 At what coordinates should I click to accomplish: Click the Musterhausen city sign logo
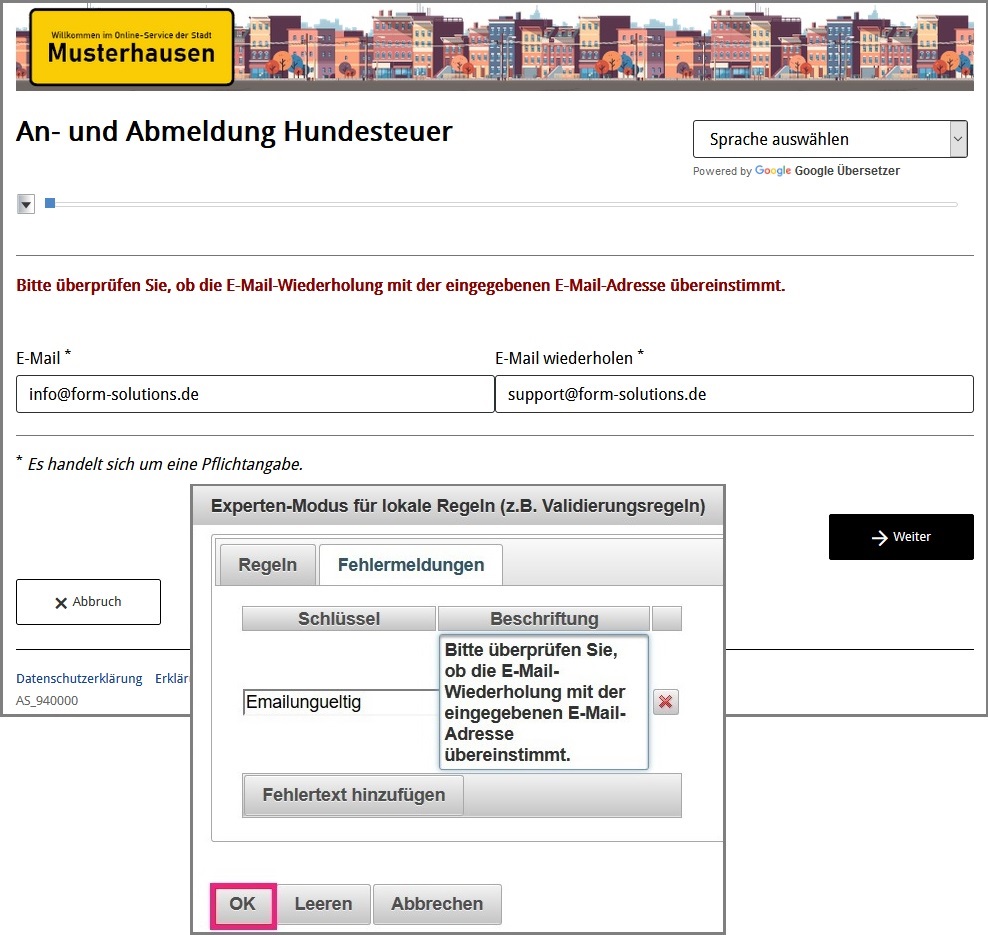pyautogui.click(x=132, y=47)
